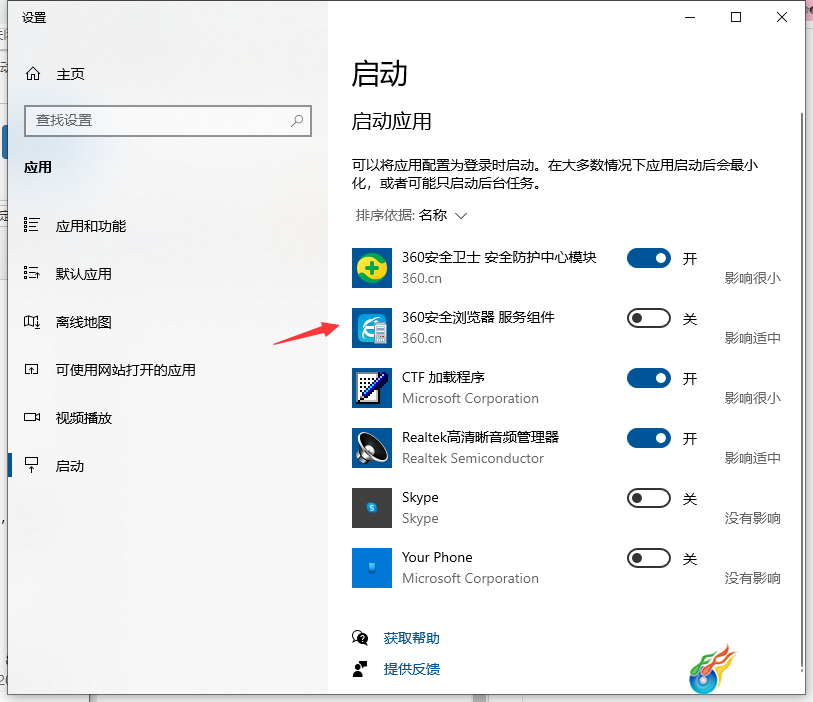Click the 默认应用 sidebar icon
Screen dimensions: 813x702
(32, 273)
